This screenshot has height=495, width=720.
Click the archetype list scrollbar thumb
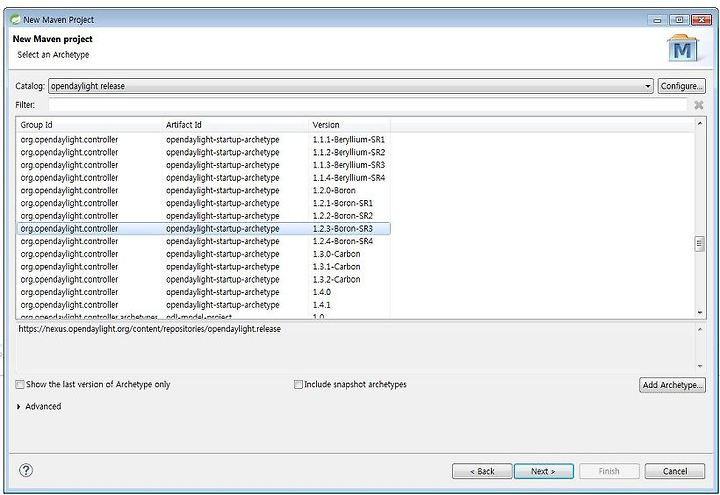tap(699, 244)
